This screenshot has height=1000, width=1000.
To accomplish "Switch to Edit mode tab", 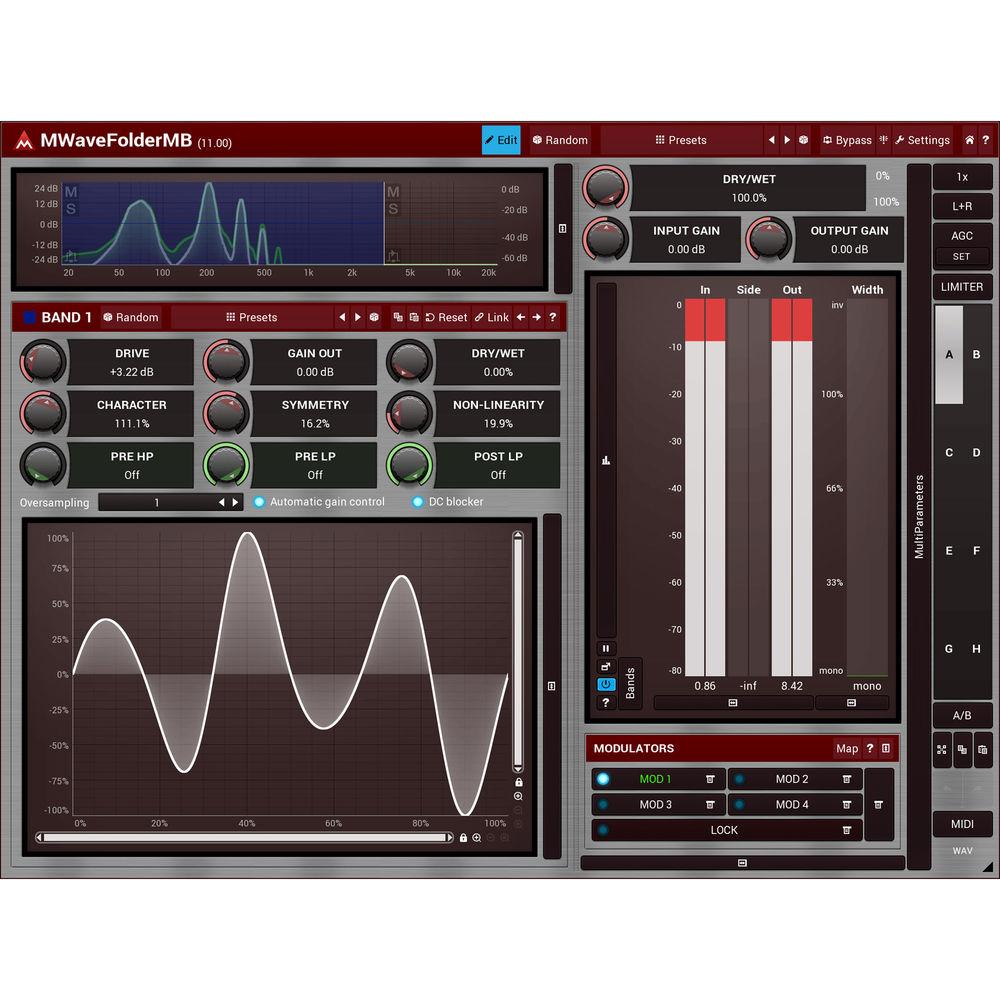I will [x=501, y=140].
